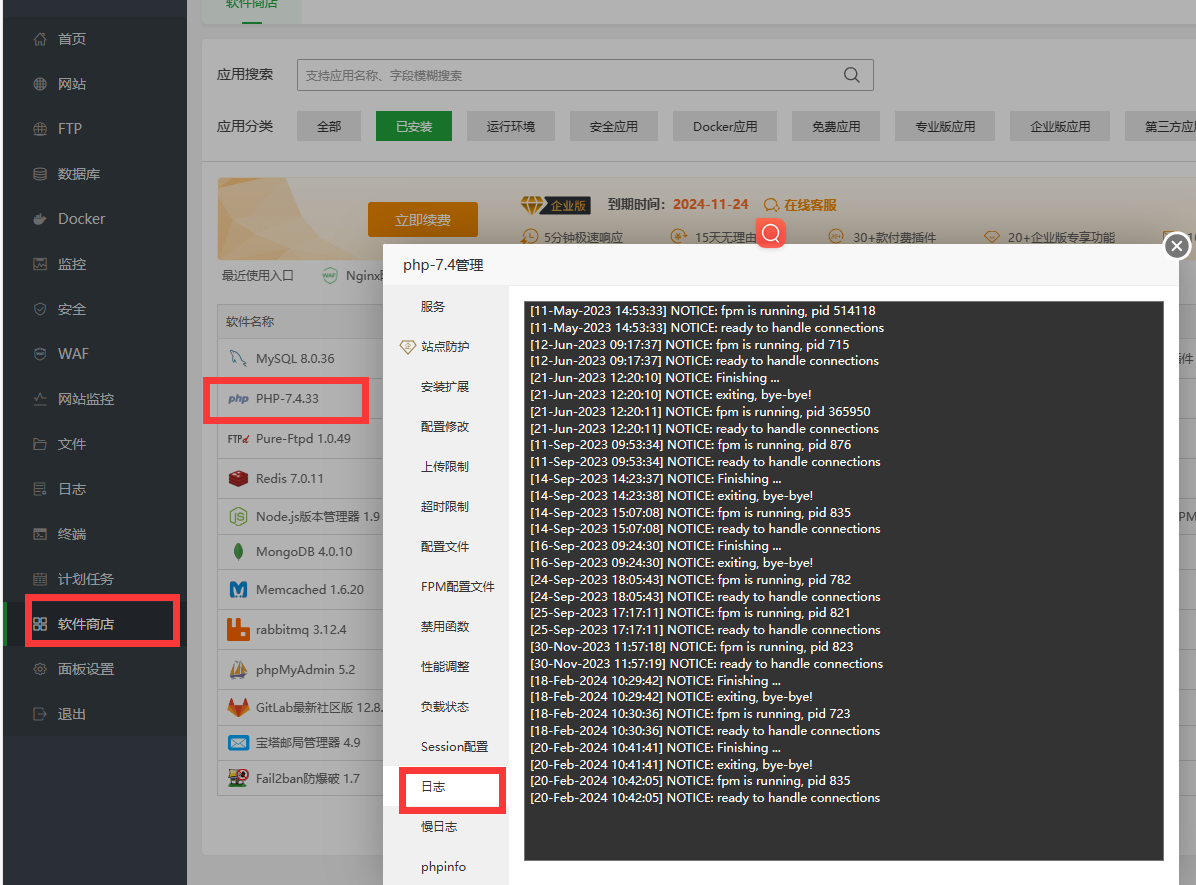Click the rabbitmq orange icon
1196x885 pixels.
point(238,629)
